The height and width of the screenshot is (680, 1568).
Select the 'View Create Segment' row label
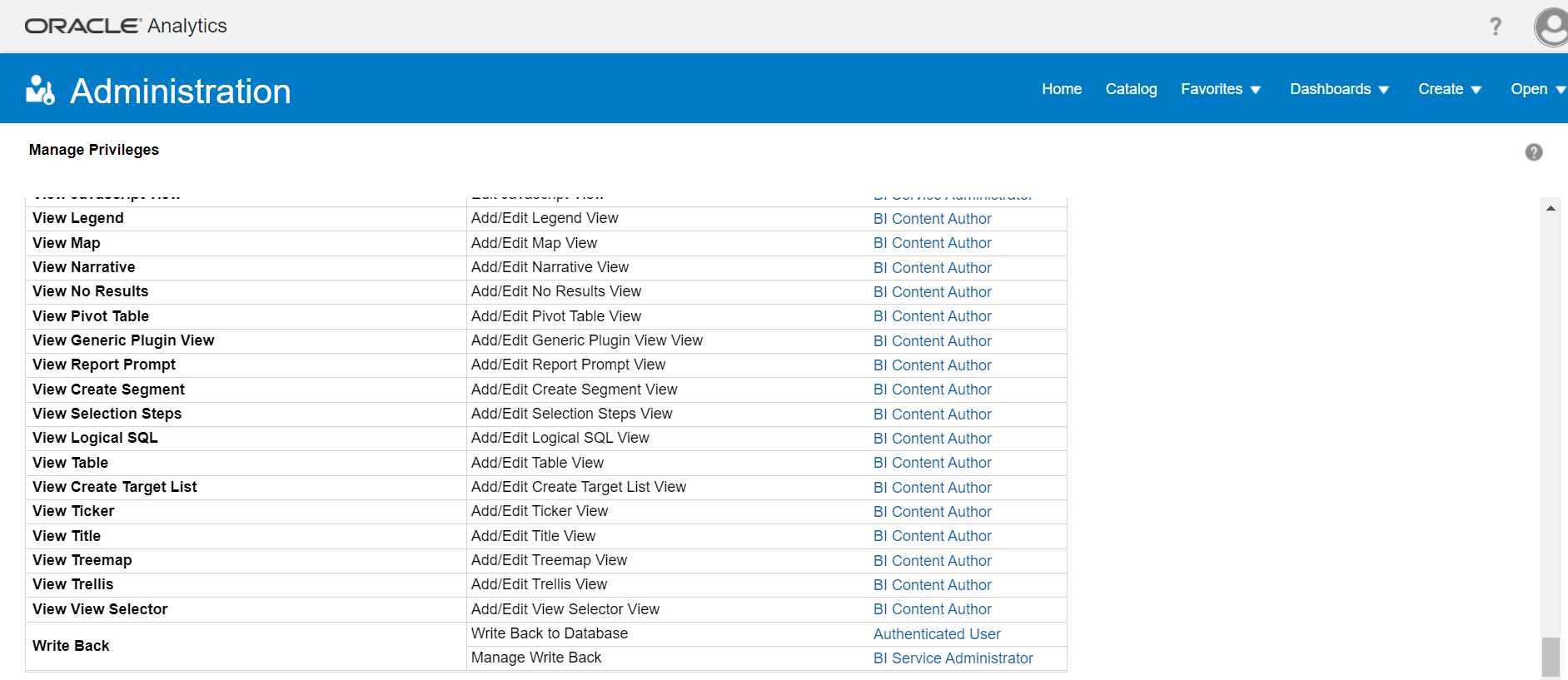[109, 390]
